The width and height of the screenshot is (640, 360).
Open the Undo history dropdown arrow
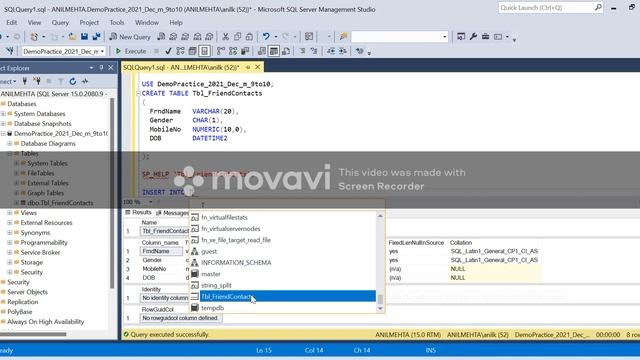[x=276, y=37]
